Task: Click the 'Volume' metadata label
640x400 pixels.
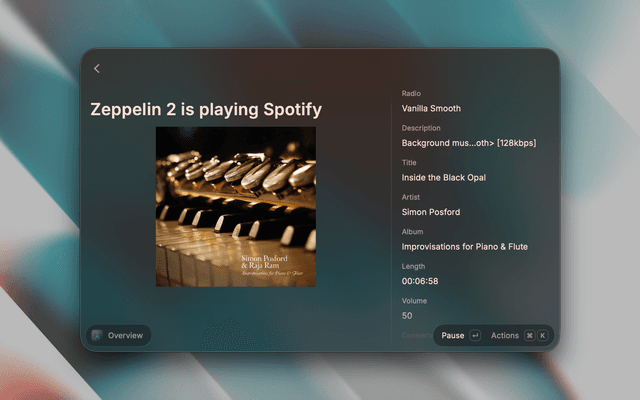Action: [414, 301]
